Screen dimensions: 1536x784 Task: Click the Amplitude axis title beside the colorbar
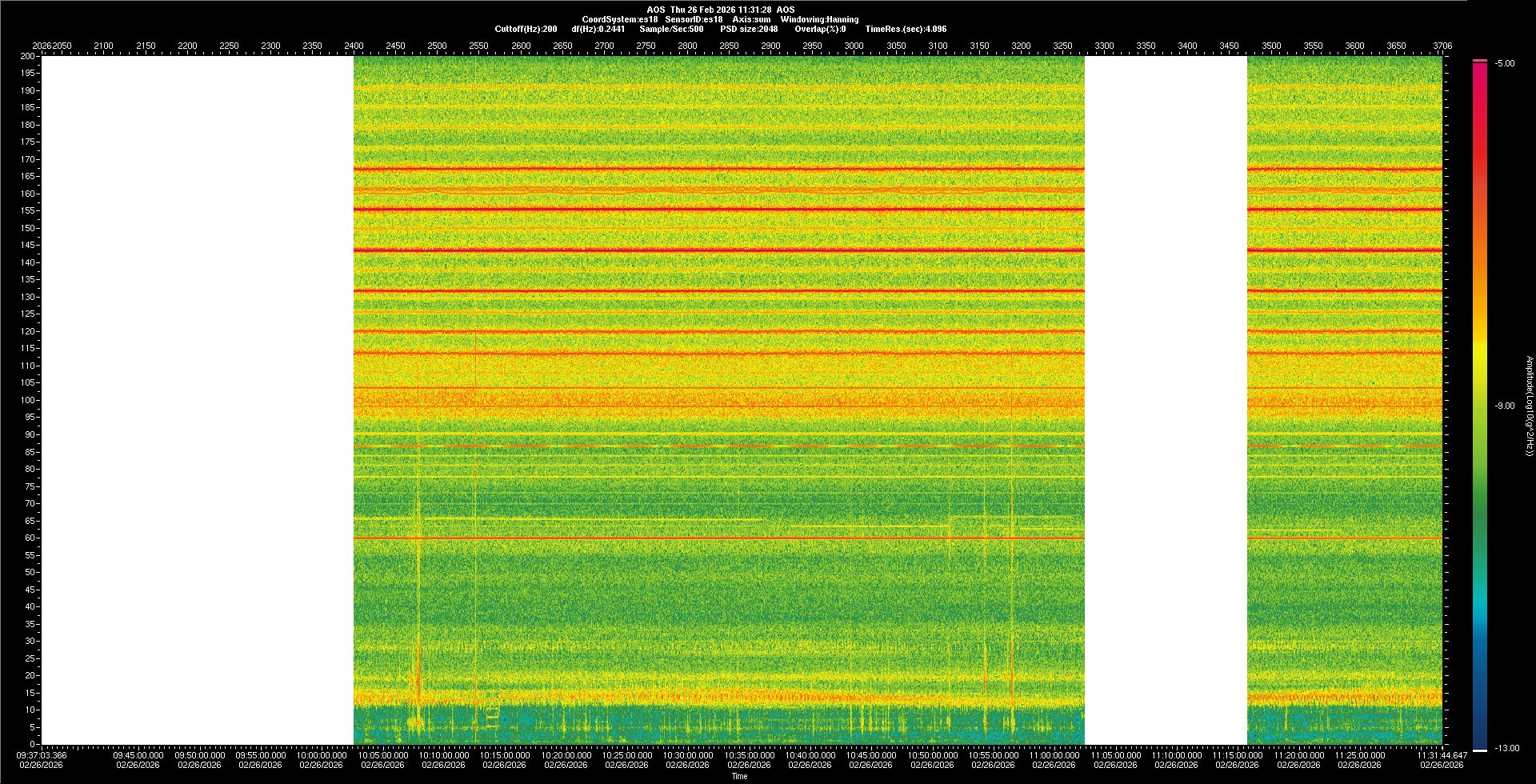(x=1529, y=406)
